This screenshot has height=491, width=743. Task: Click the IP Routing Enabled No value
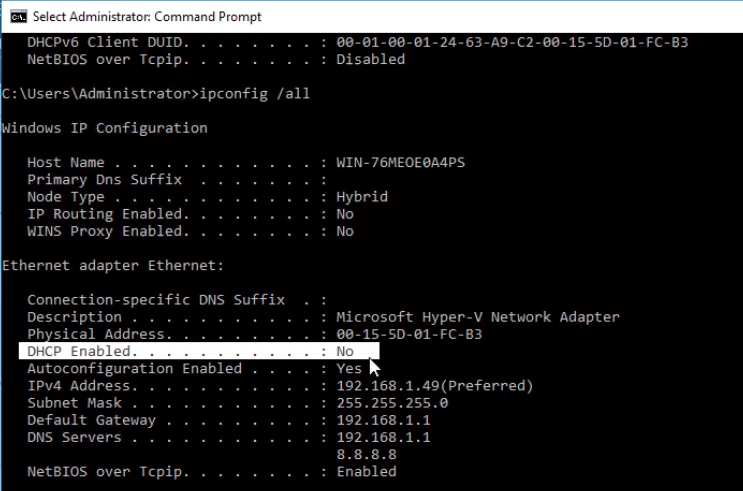pyautogui.click(x=345, y=214)
